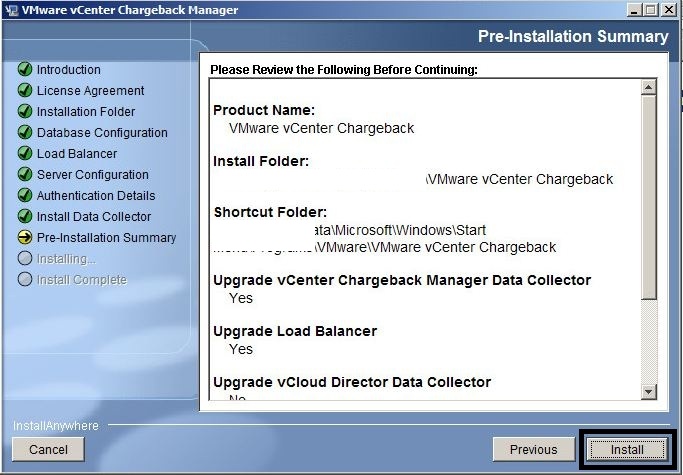Cancel the installation wizard
This screenshot has width=683, height=475.
48,450
